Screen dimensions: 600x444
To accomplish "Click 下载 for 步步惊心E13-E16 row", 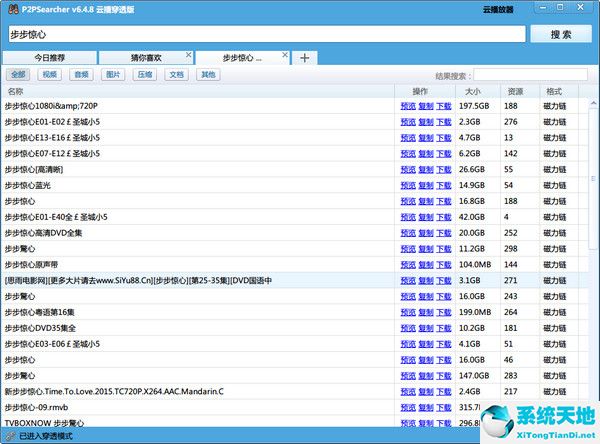I will pos(444,138).
